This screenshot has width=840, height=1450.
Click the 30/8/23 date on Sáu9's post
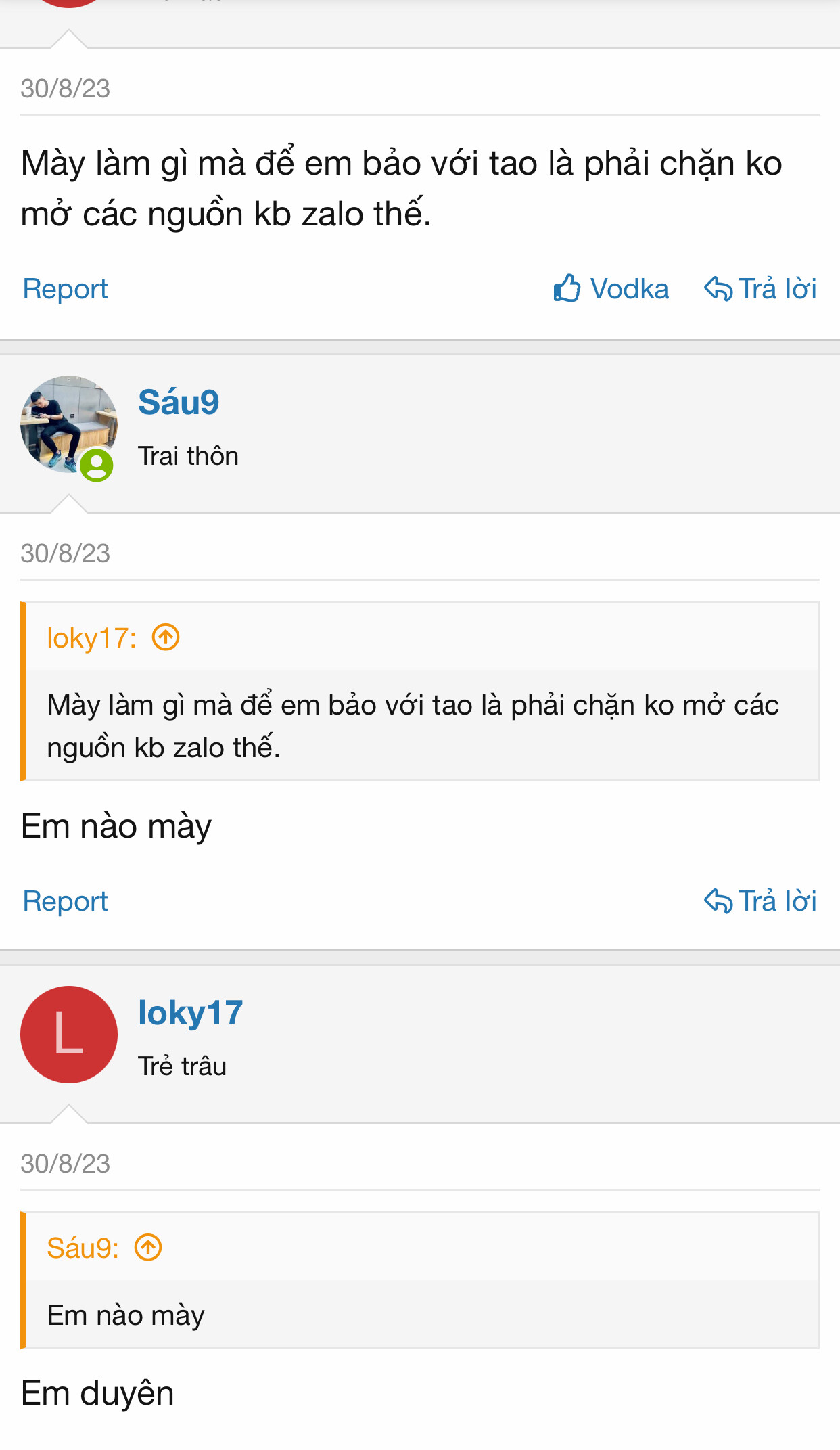click(65, 553)
